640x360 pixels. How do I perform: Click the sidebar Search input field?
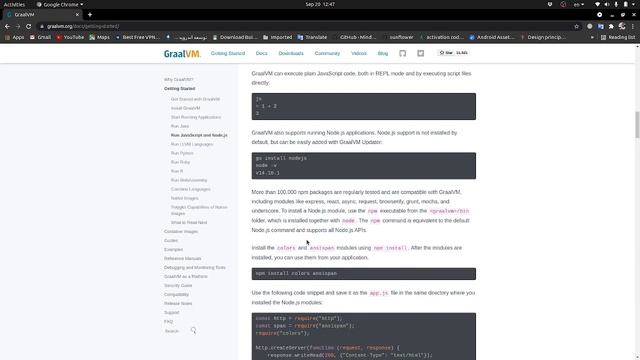[177, 331]
